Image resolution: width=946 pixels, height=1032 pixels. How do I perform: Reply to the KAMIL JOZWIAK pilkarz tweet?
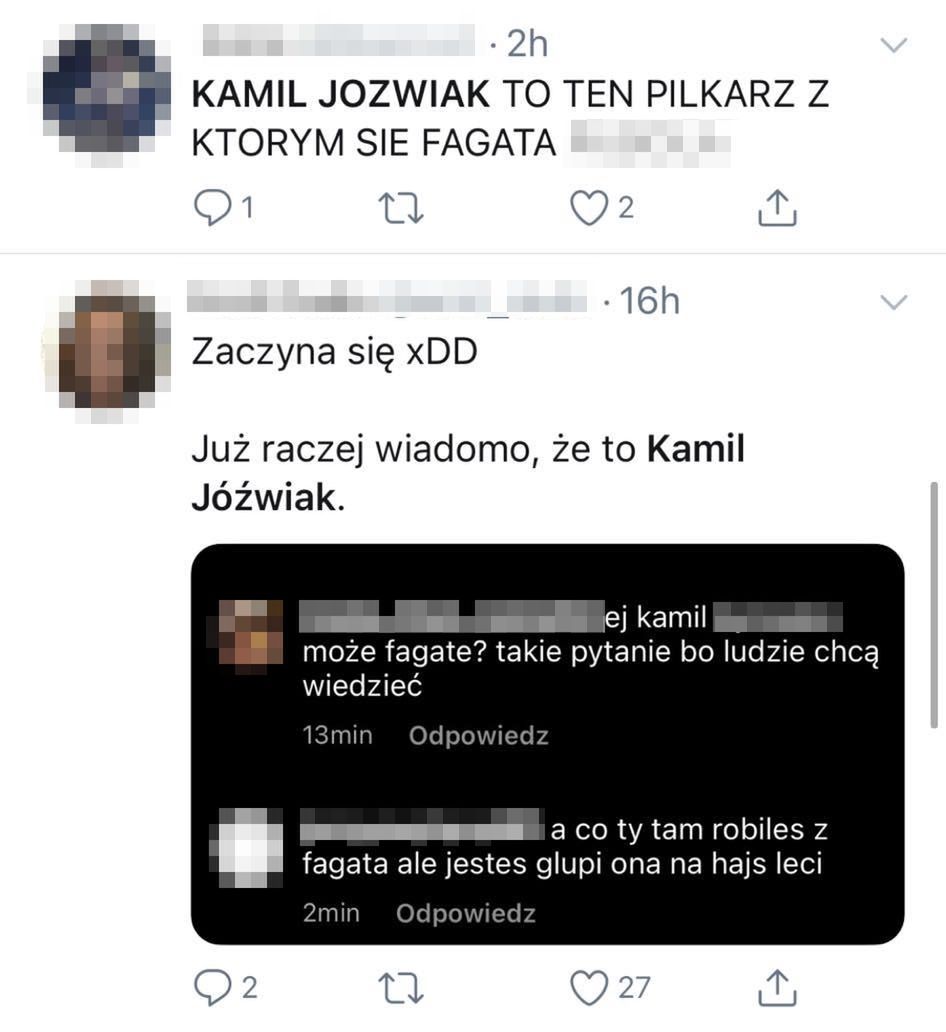click(x=211, y=209)
